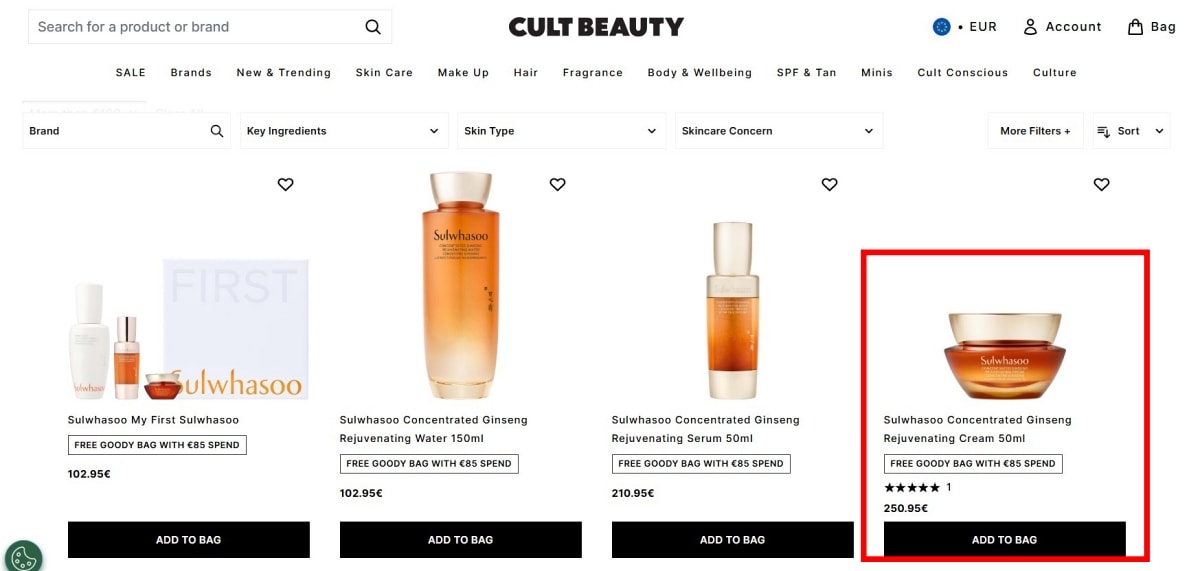The image size is (1200, 571).
Task: Favorite the Ginseng Rejuvenating Cream with heart
Action: point(1101,184)
